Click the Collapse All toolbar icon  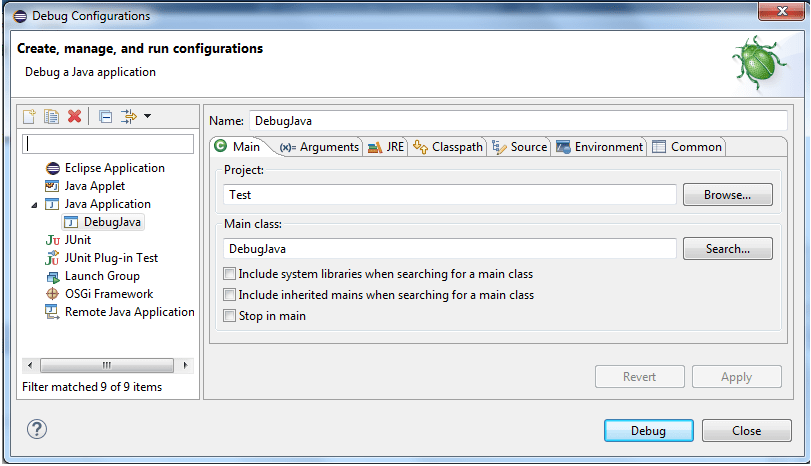[106, 117]
